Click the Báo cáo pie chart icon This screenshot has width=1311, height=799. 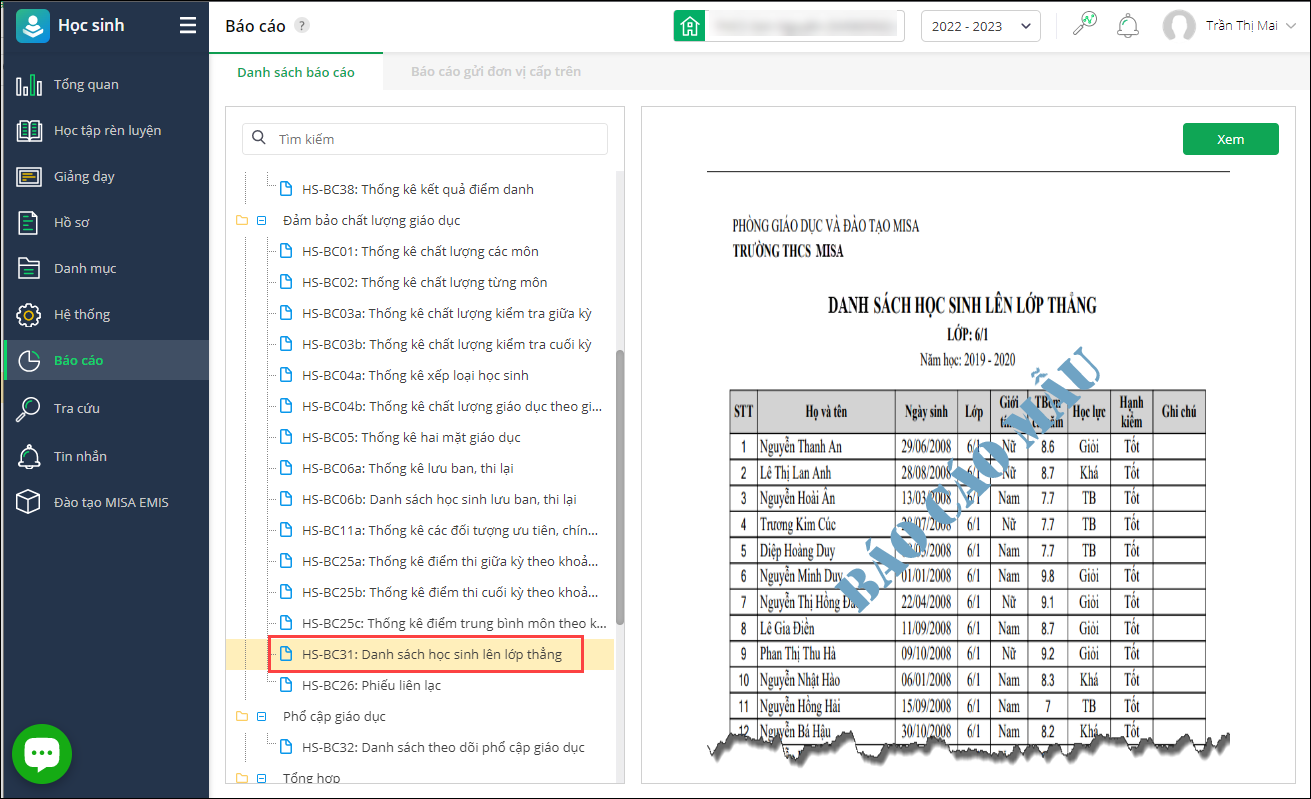(x=29, y=361)
